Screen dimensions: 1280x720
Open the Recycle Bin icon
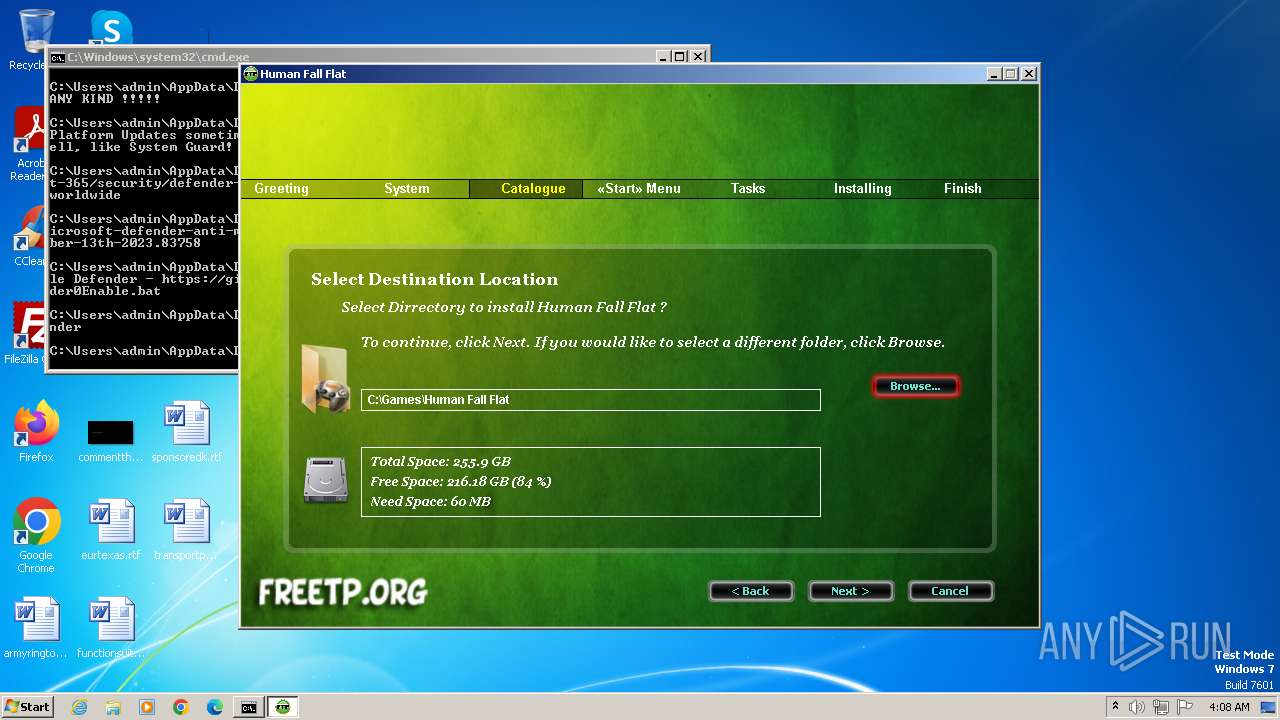tap(30, 40)
